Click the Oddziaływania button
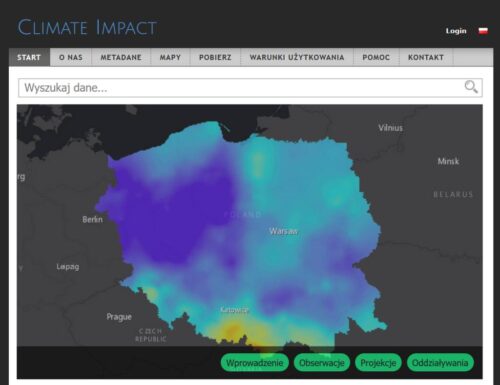Image resolution: width=500 pixels, height=385 pixels. click(440, 363)
